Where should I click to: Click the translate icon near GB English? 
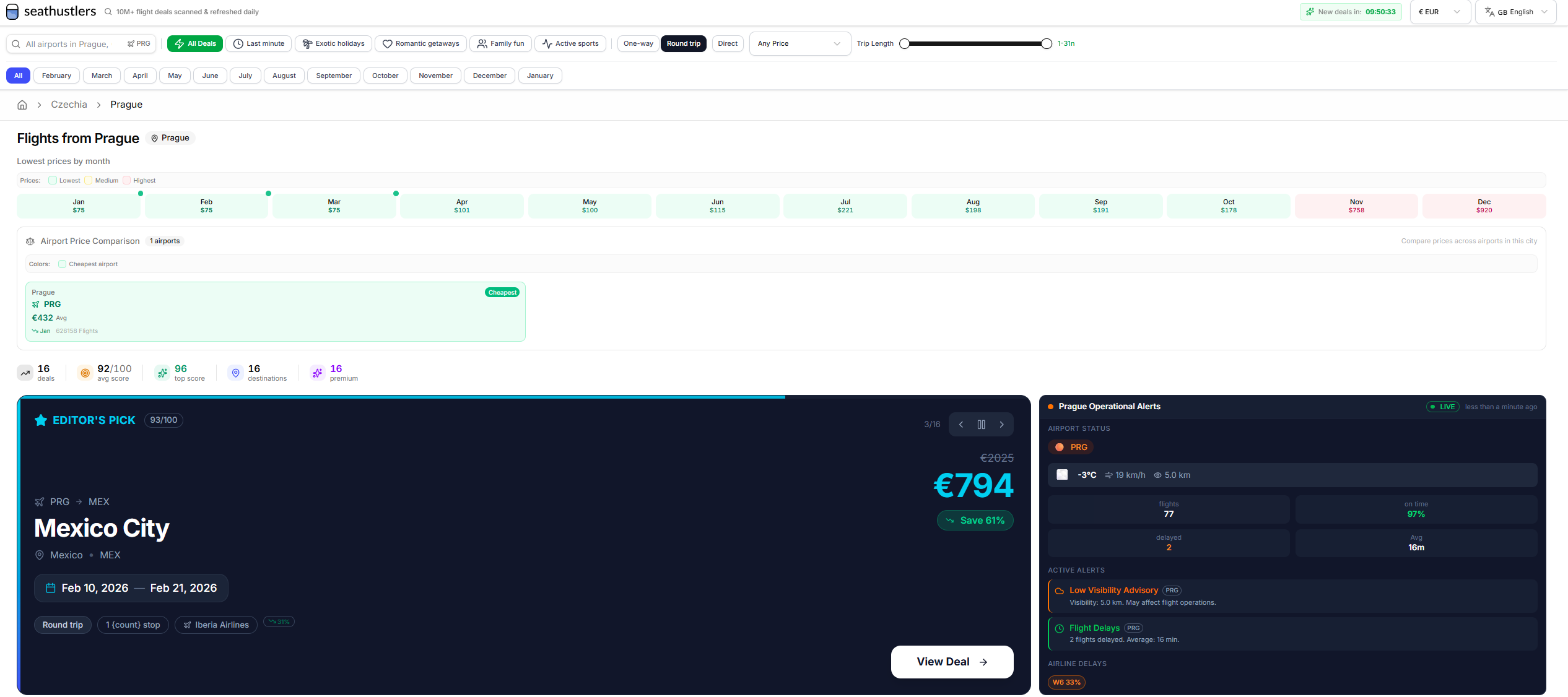click(1489, 12)
